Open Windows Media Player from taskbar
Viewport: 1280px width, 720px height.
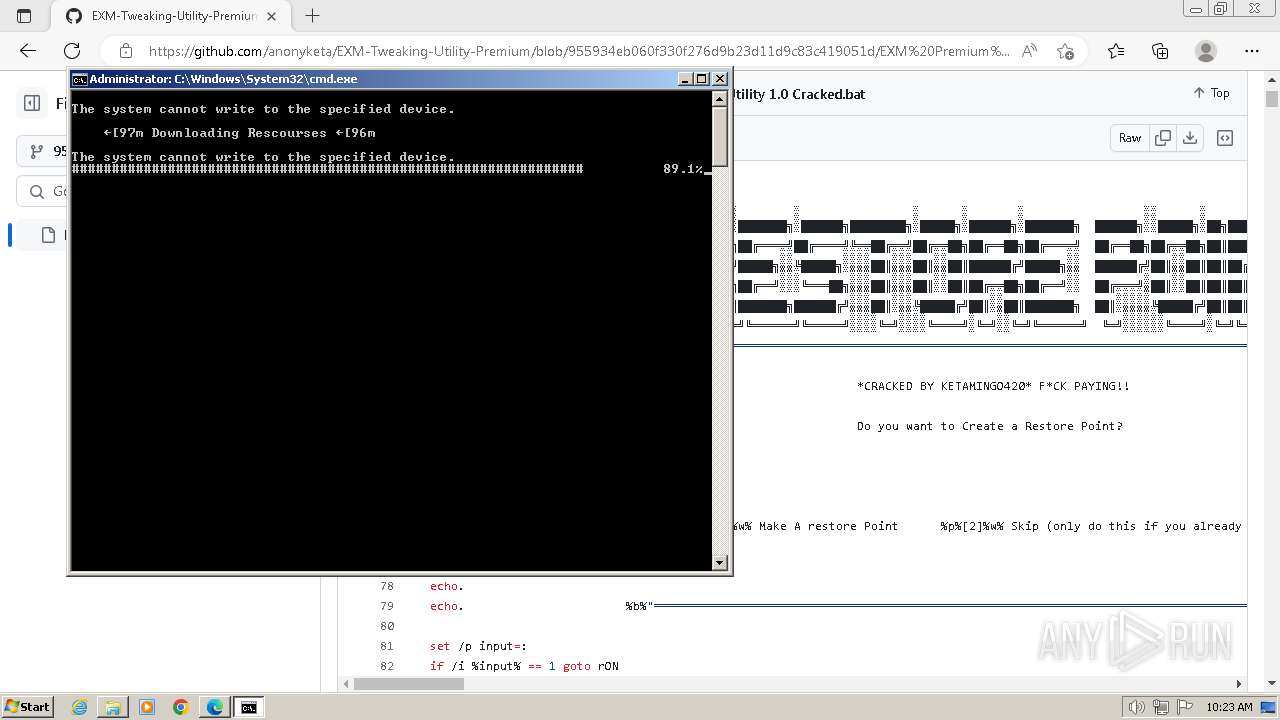[146, 707]
